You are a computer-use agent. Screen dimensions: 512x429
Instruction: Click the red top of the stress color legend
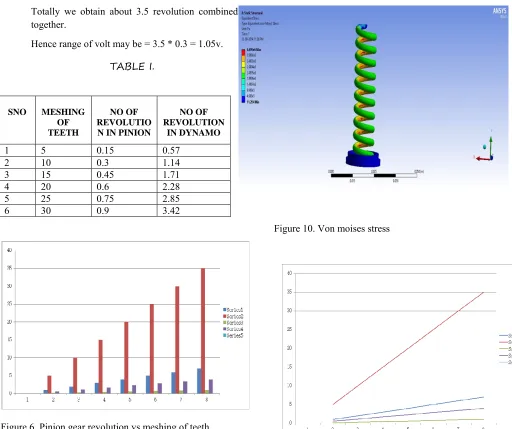click(243, 53)
